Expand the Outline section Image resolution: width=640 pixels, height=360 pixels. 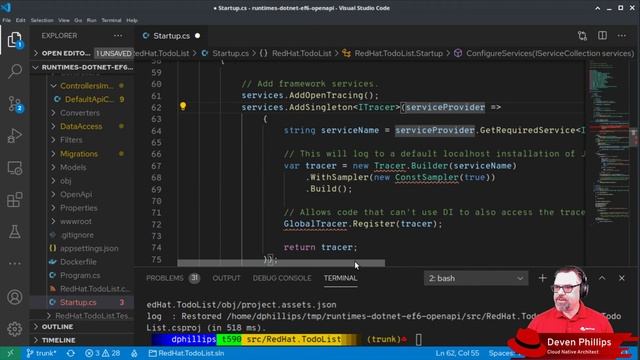click(82, 327)
